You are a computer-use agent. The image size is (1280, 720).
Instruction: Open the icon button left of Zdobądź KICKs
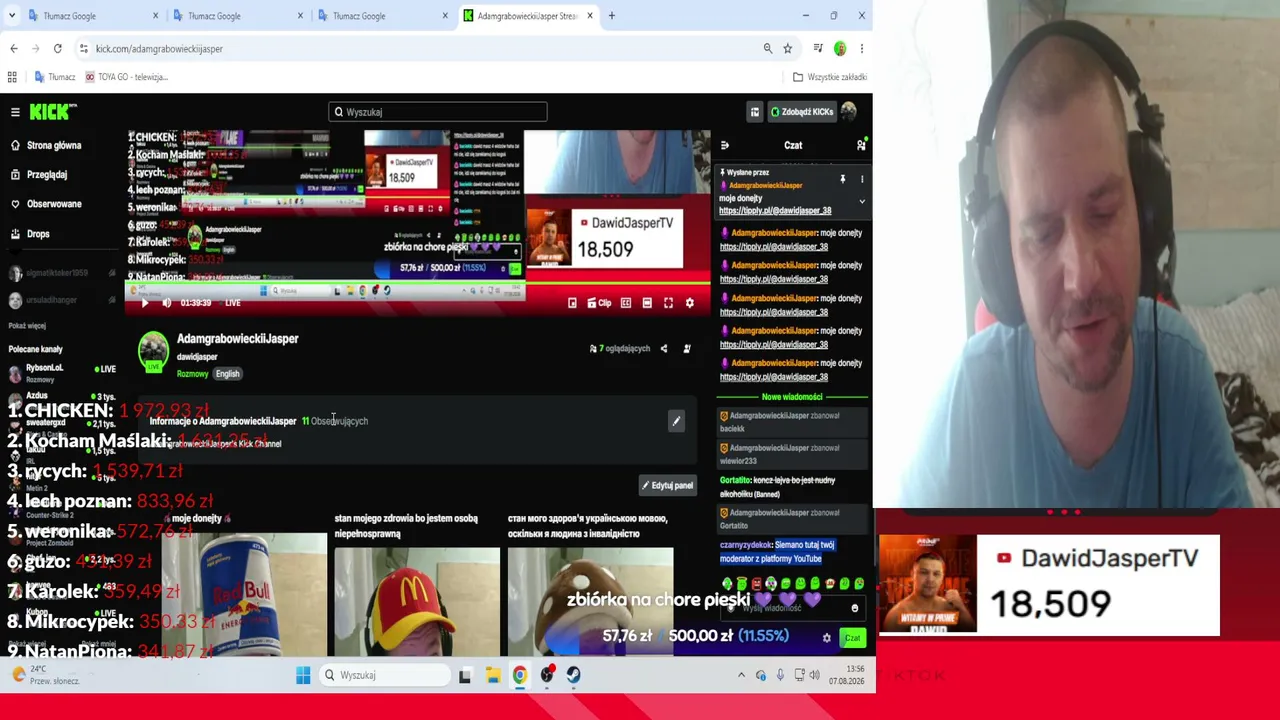click(755, 112)
